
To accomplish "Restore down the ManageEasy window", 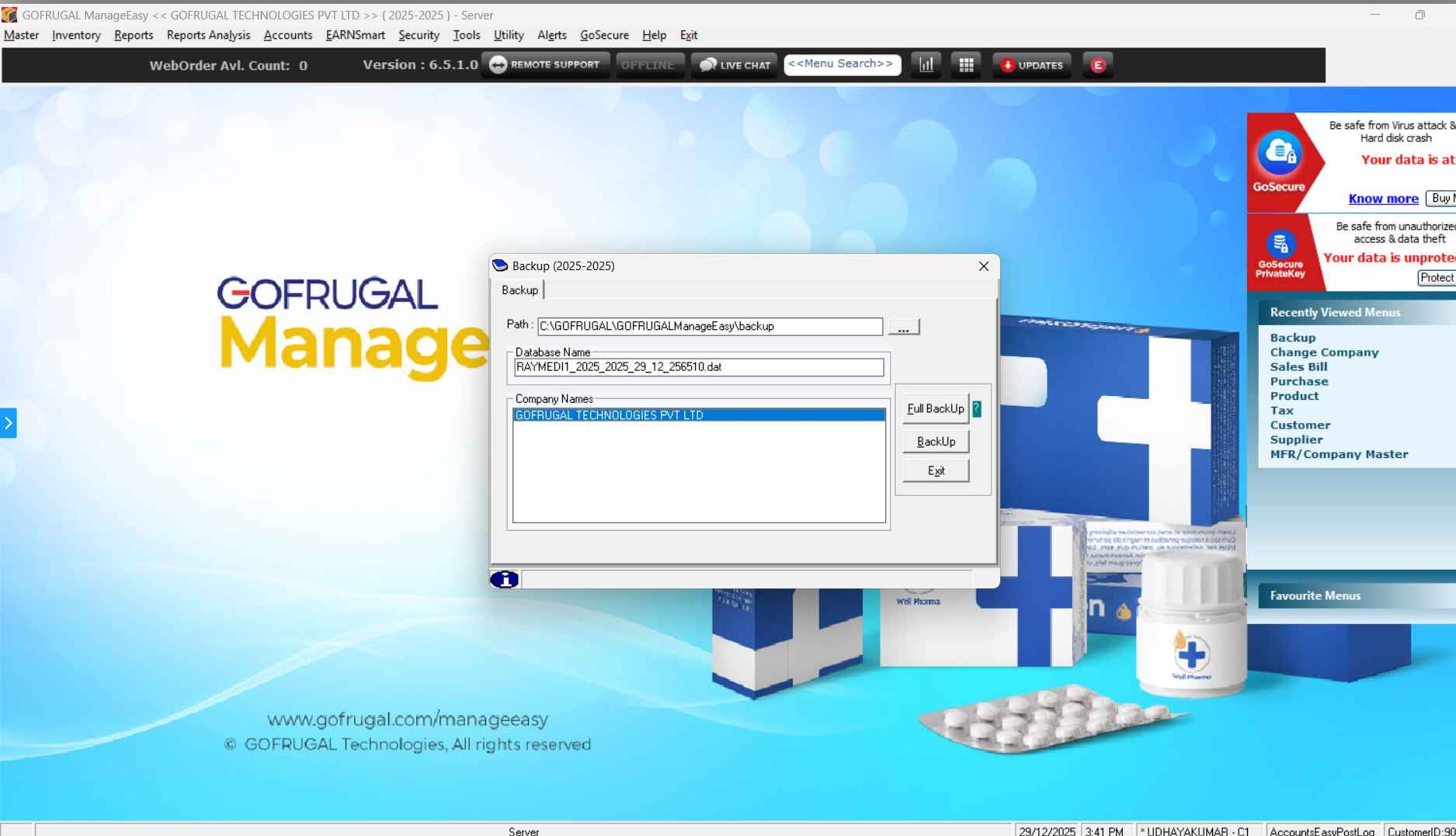I will (x=1420, y=15).
